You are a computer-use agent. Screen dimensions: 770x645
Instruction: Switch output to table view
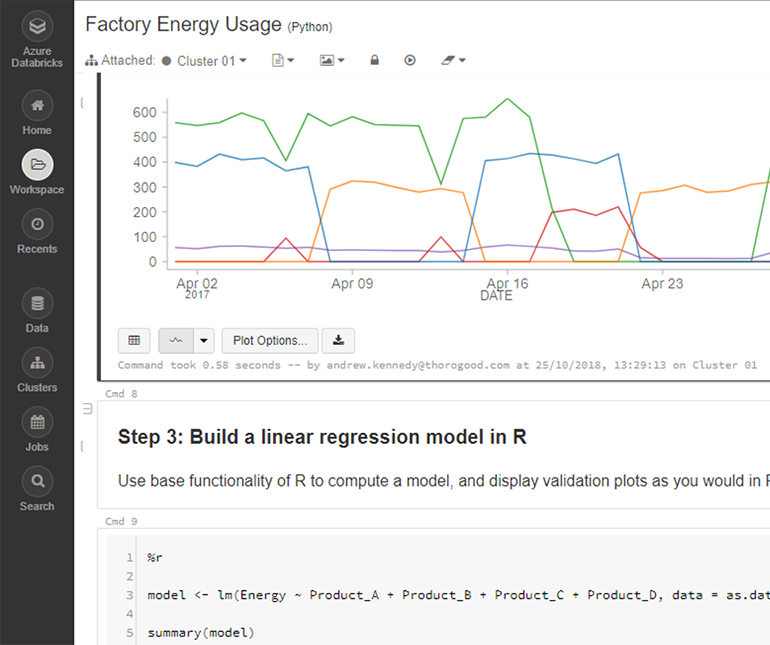[134, 340]
